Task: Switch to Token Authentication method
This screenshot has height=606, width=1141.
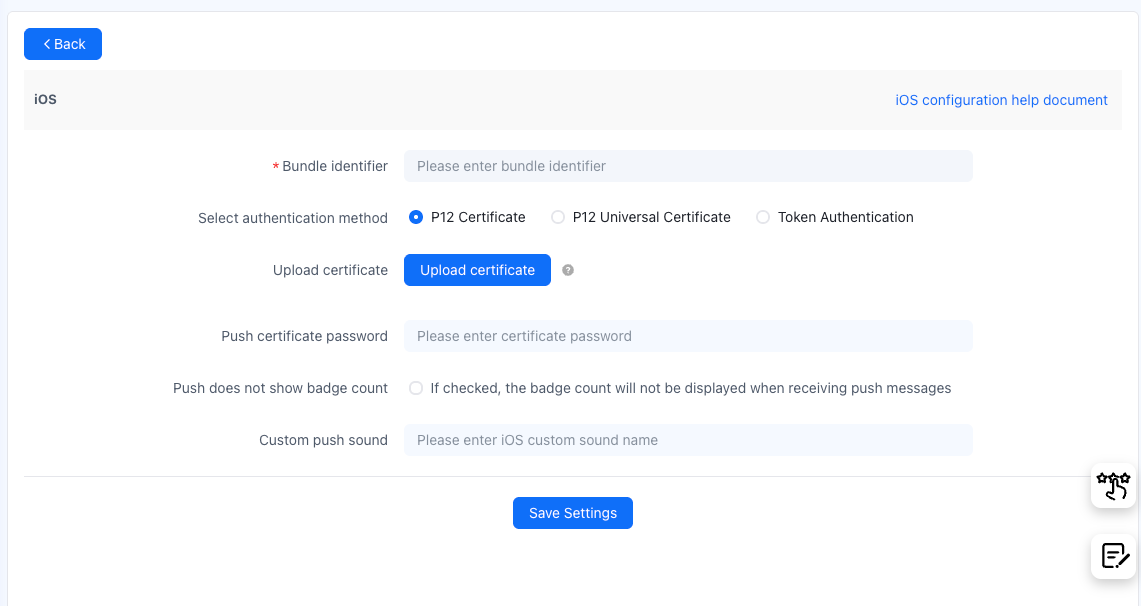Action: click(763, 217)
